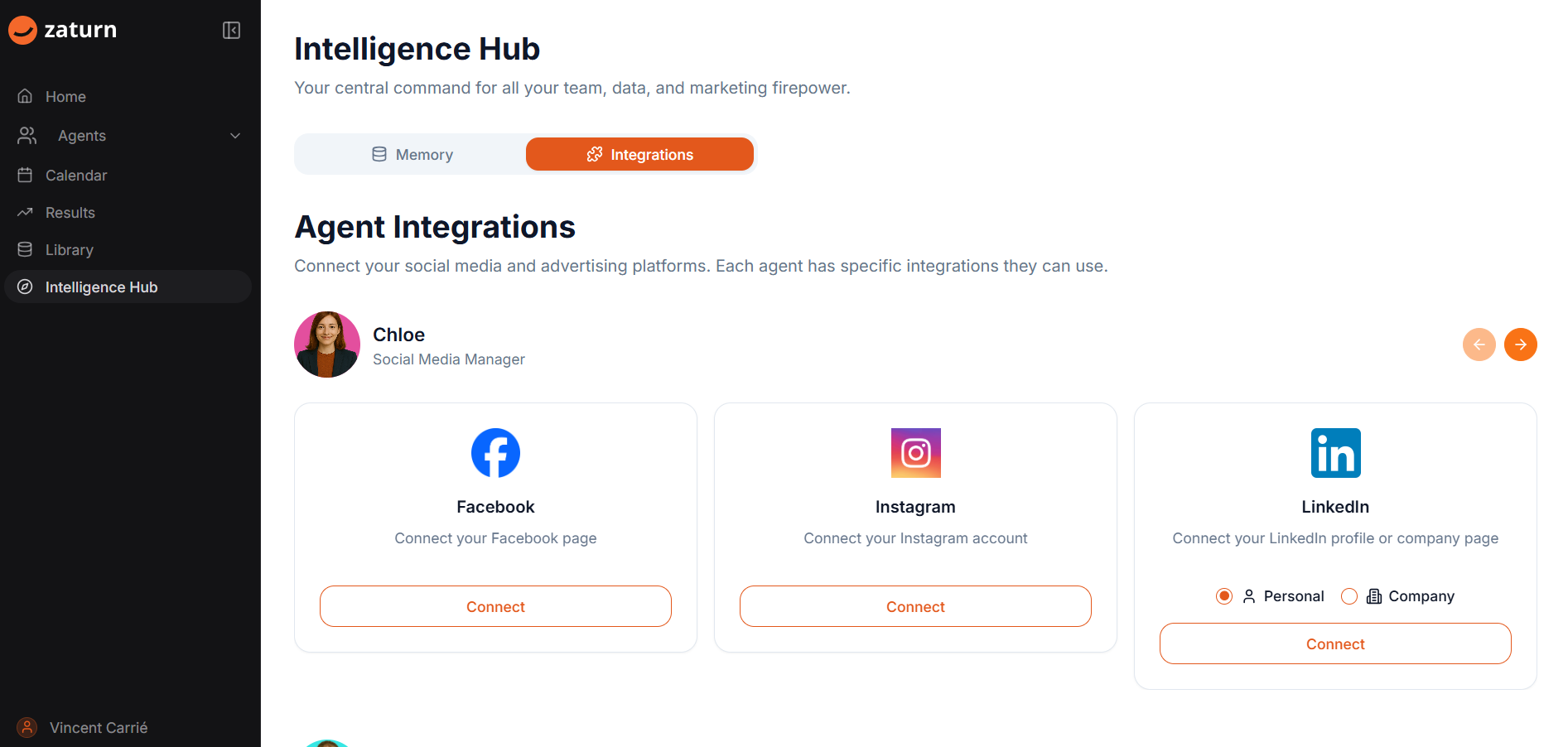Click the zaturn logo icon
This screenshot has height=747, width=1568.
coord(22,31)
